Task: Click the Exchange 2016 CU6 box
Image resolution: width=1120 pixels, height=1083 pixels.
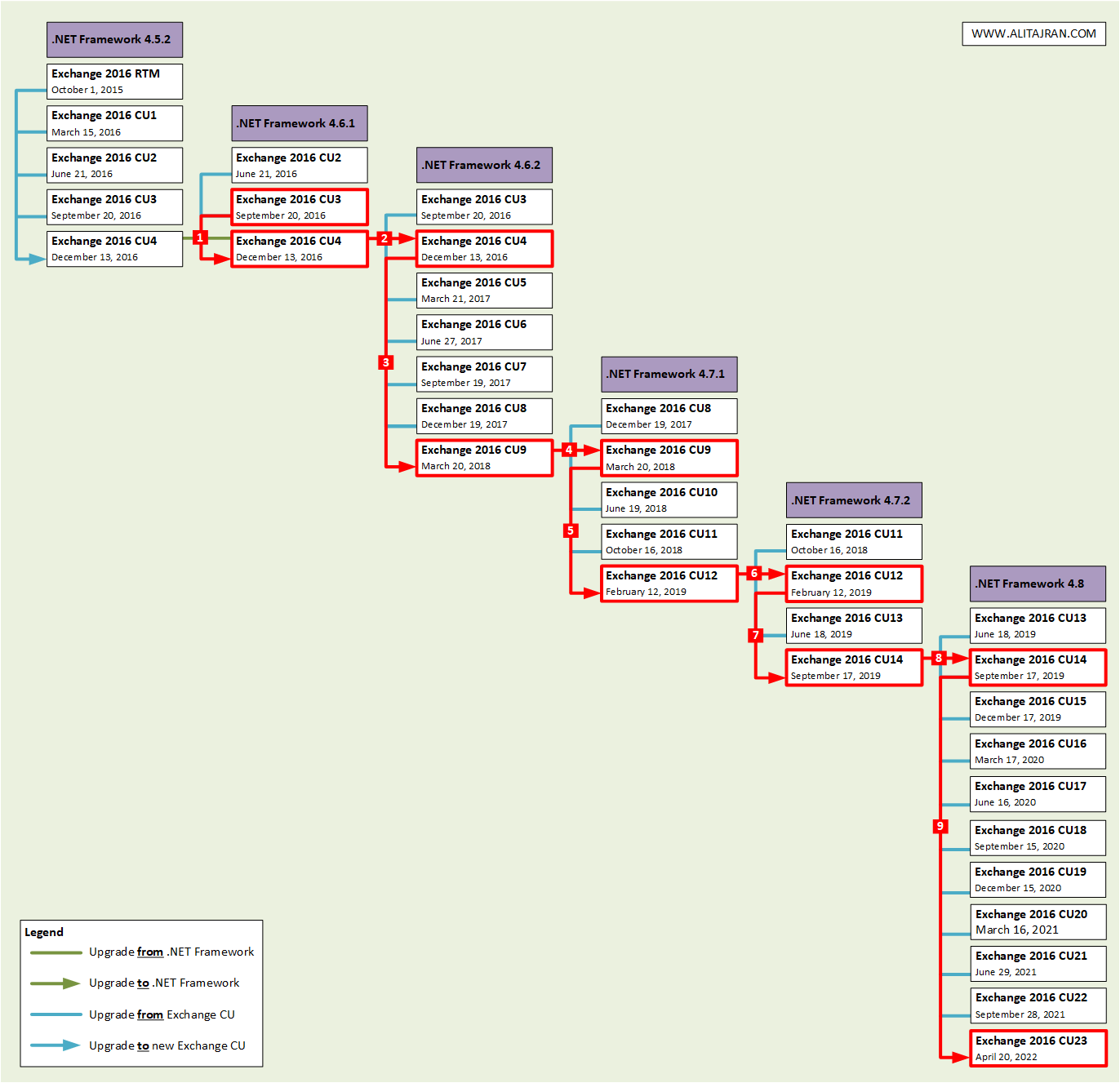Action: coord(484,332)
